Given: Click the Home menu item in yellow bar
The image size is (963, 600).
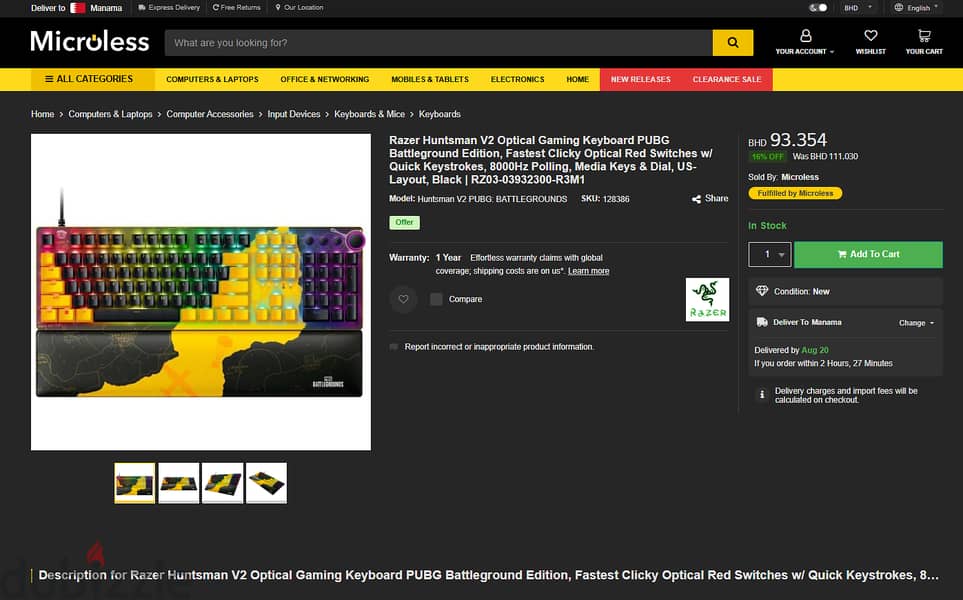Looking at the screenshot, I should tap(577, 80).
